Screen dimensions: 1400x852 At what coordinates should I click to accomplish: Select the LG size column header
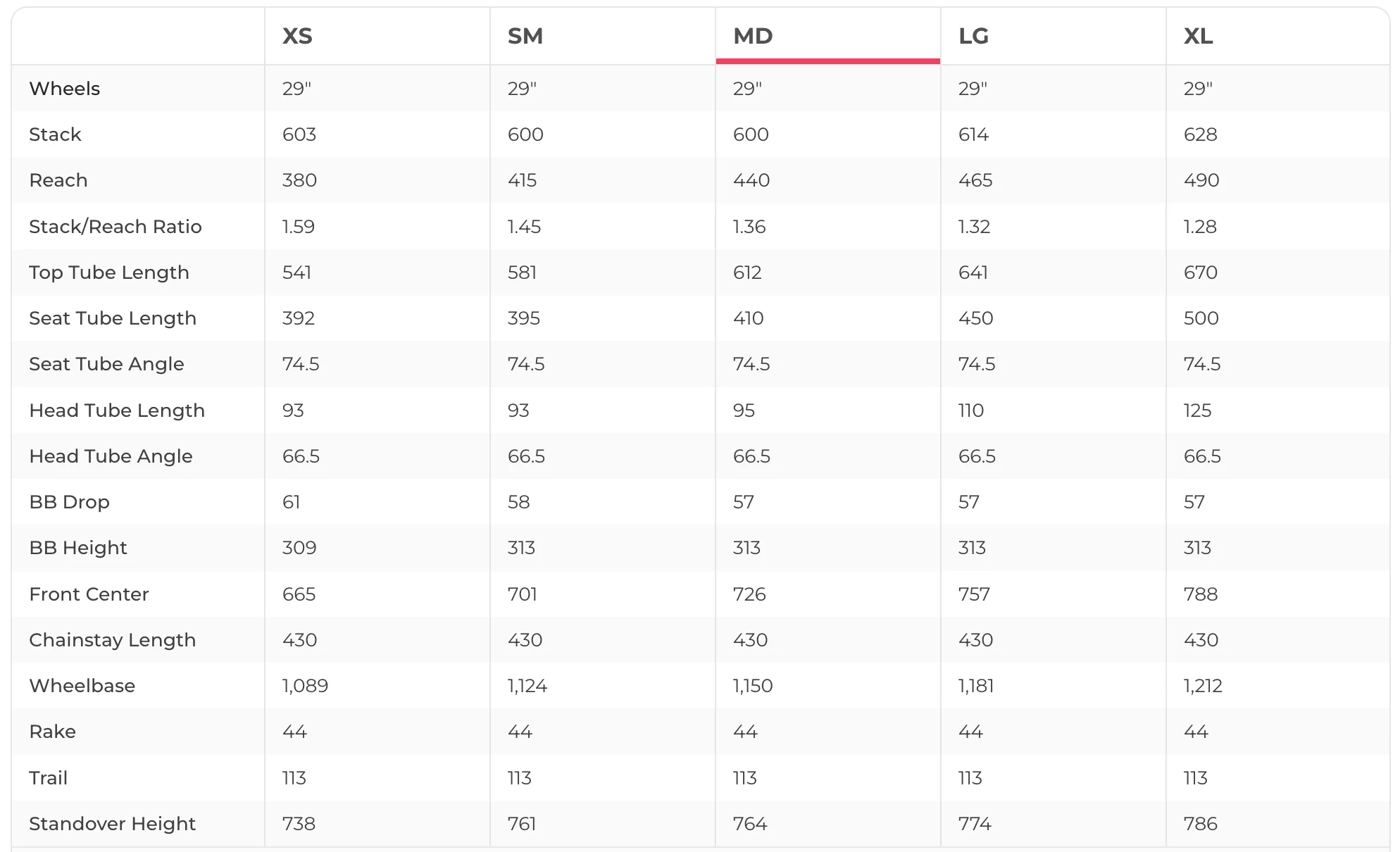pos(973,36)
